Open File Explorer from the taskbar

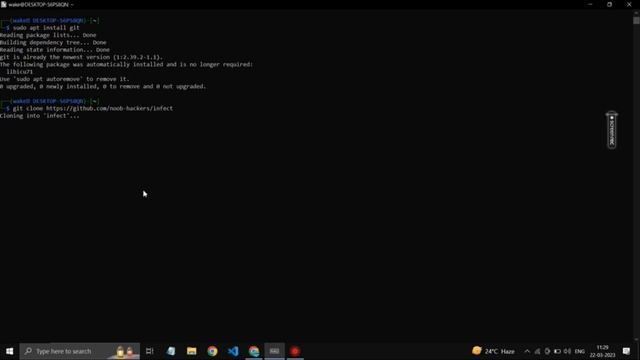tap(191, 351)
